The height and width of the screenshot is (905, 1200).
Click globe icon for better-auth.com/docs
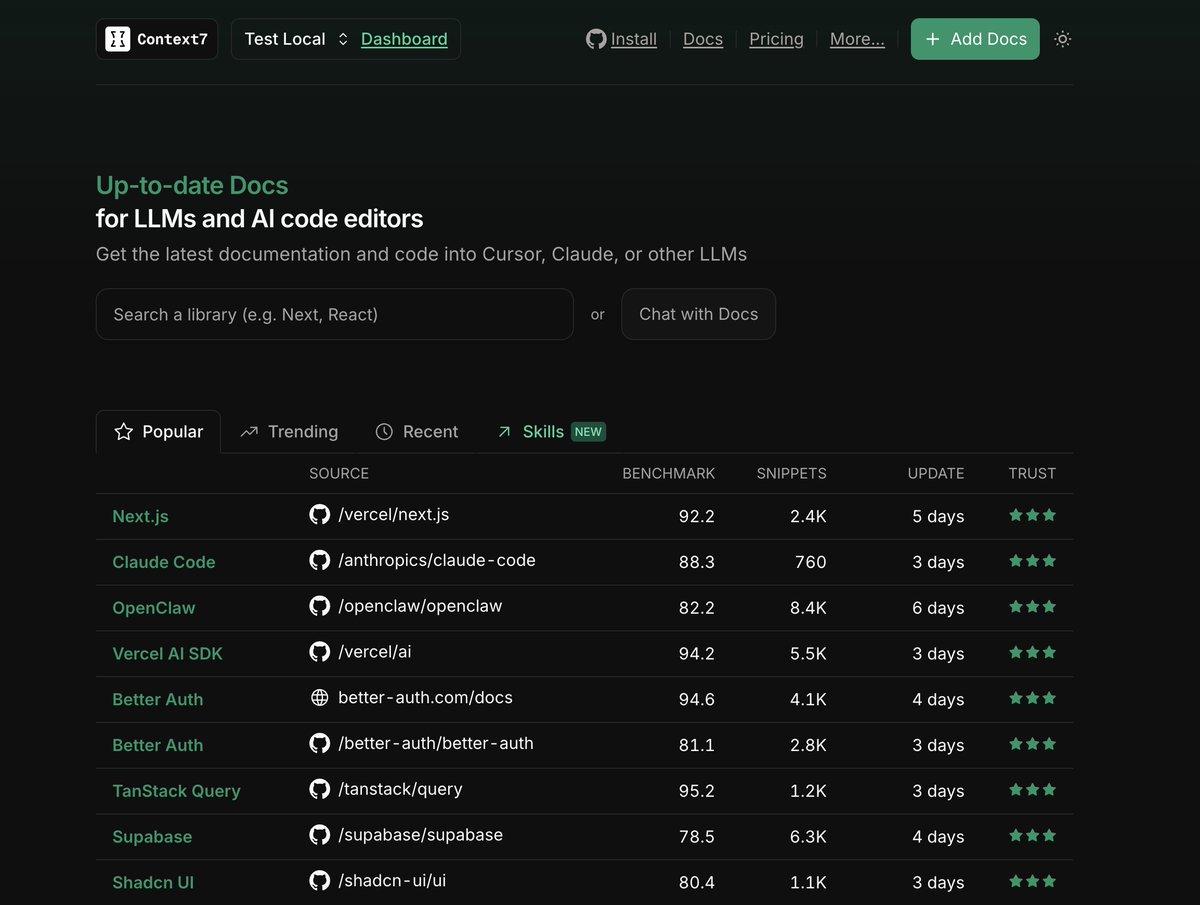(x=320, y=698)
